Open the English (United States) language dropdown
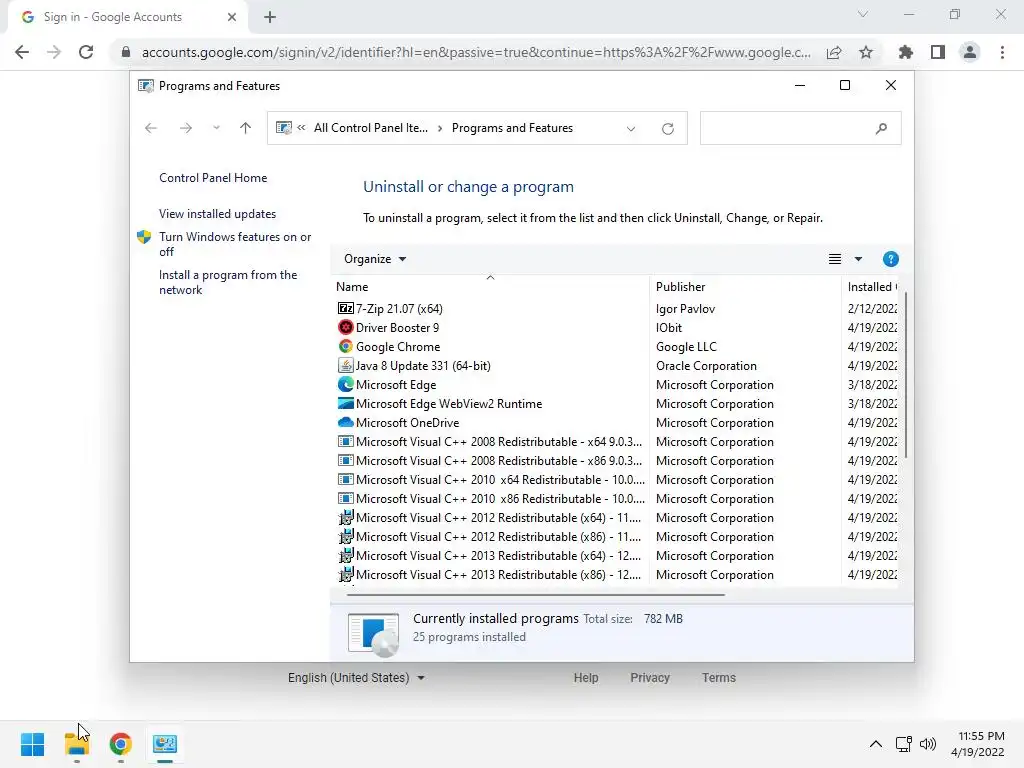The image size is (1024, 768). tap(357, 678)
